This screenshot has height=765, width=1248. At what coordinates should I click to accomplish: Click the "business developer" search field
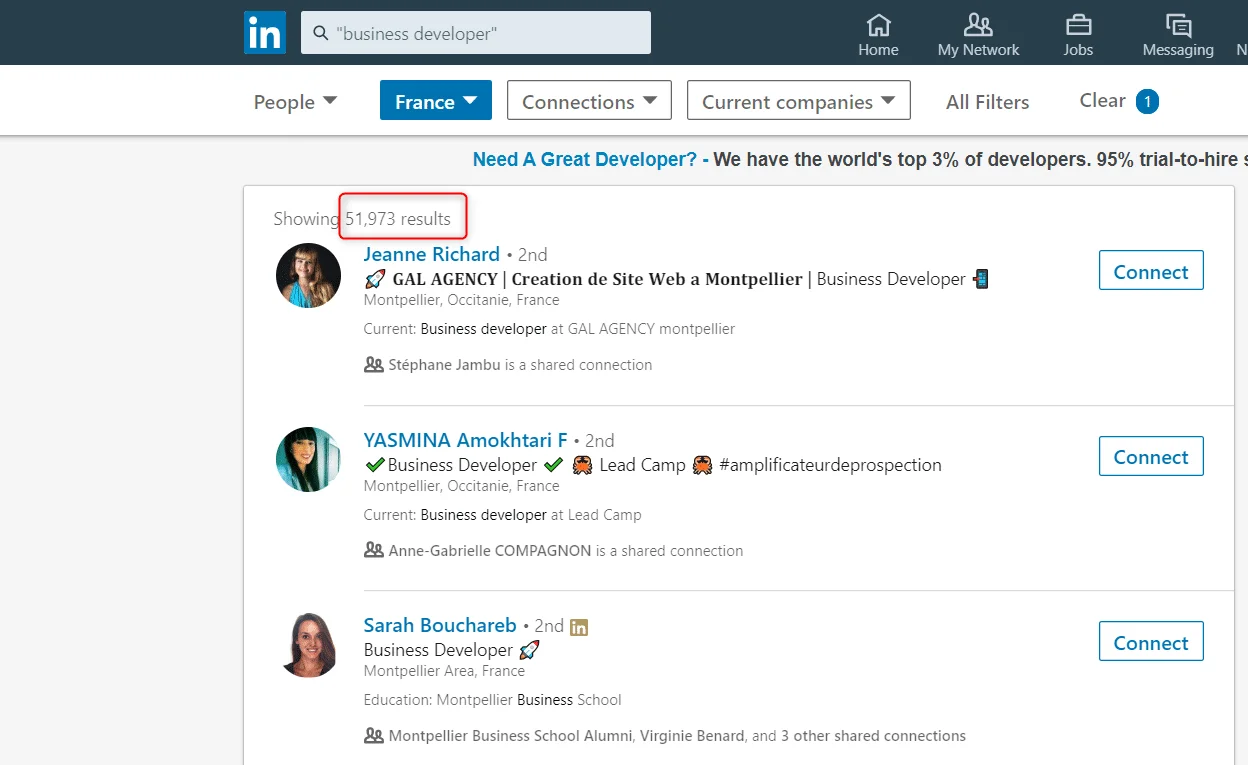tap(476, 33)
